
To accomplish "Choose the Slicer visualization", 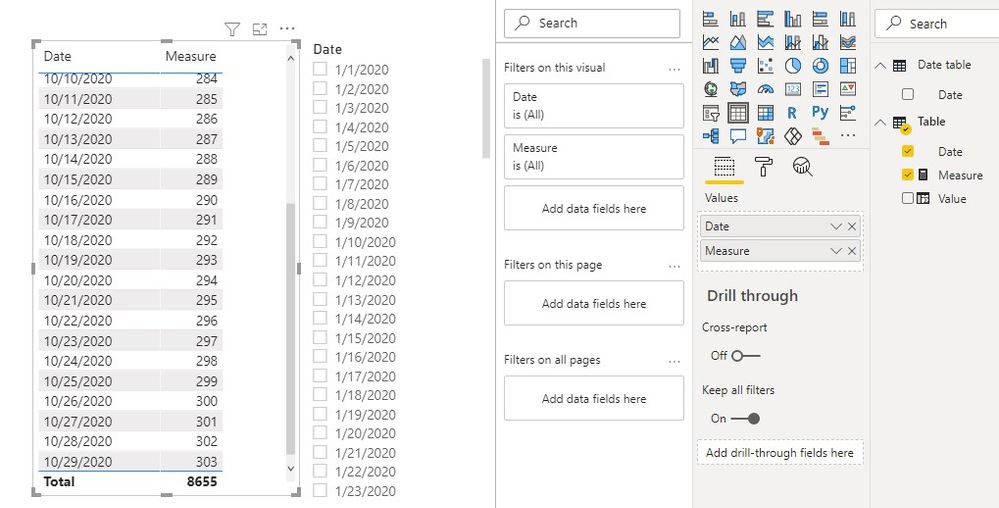I will 710,113.
